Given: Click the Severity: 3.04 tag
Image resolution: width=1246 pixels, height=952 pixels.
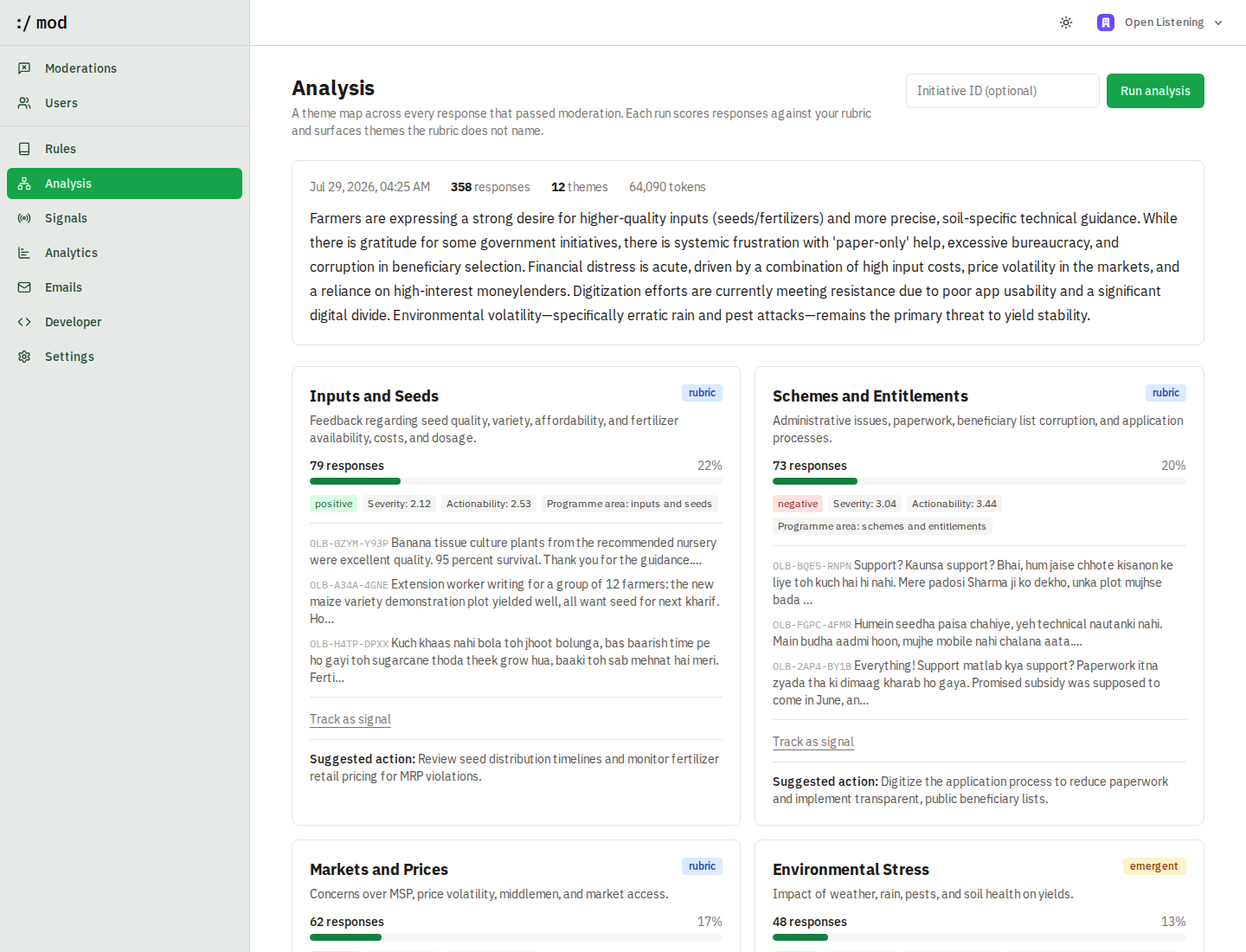Looking at the screenshot, I should tap(864, 504).
